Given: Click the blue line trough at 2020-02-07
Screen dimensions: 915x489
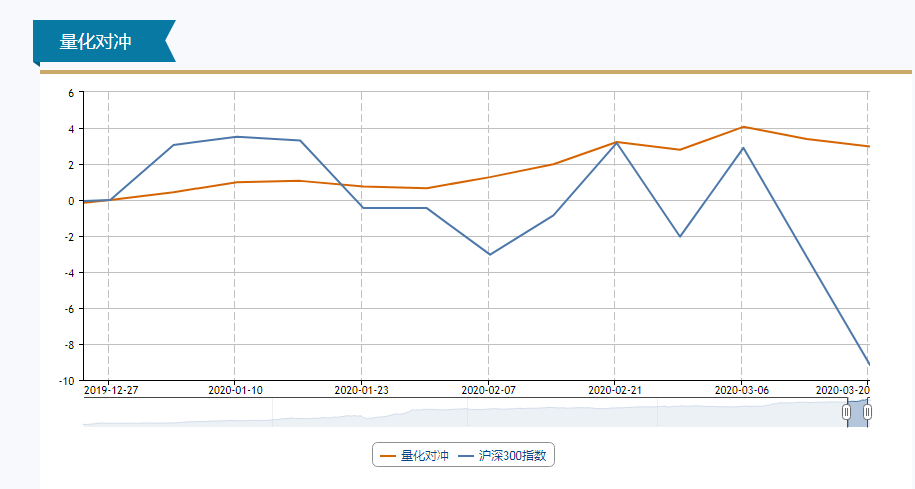Looking at the screenshot, I should [489, 254].
